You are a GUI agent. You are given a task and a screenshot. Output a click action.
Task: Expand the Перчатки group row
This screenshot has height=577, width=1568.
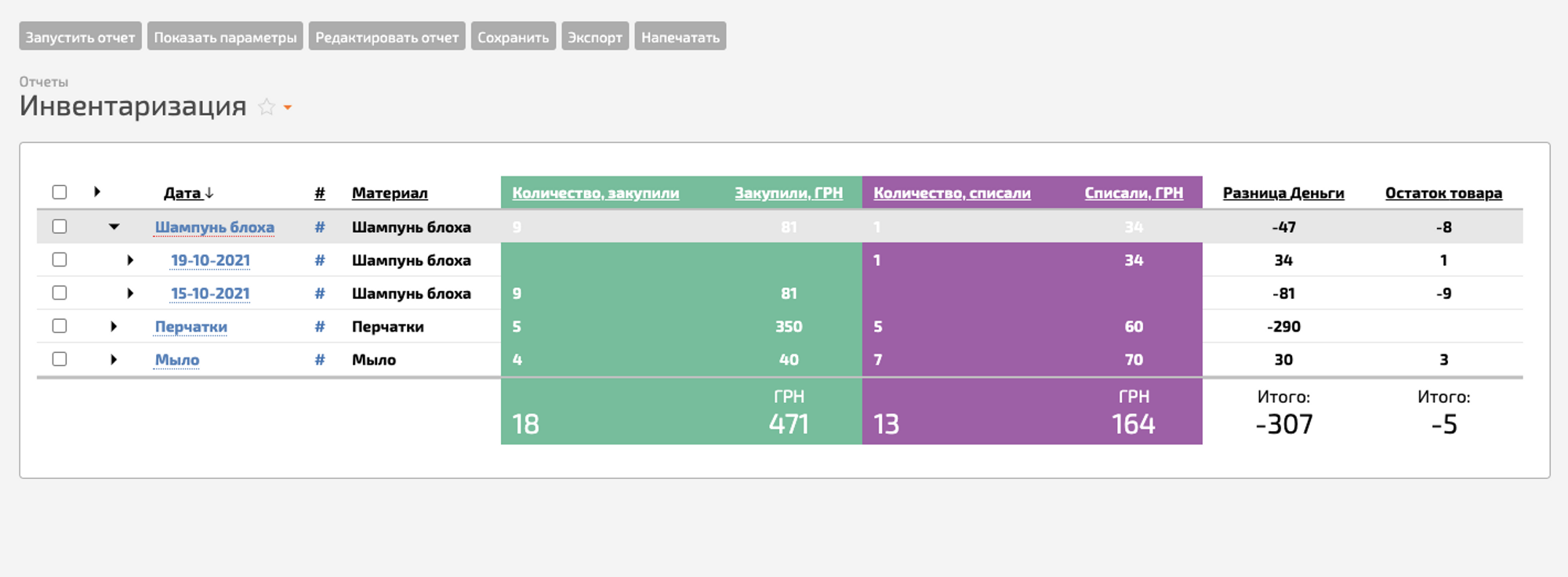[x=114, y=326]
